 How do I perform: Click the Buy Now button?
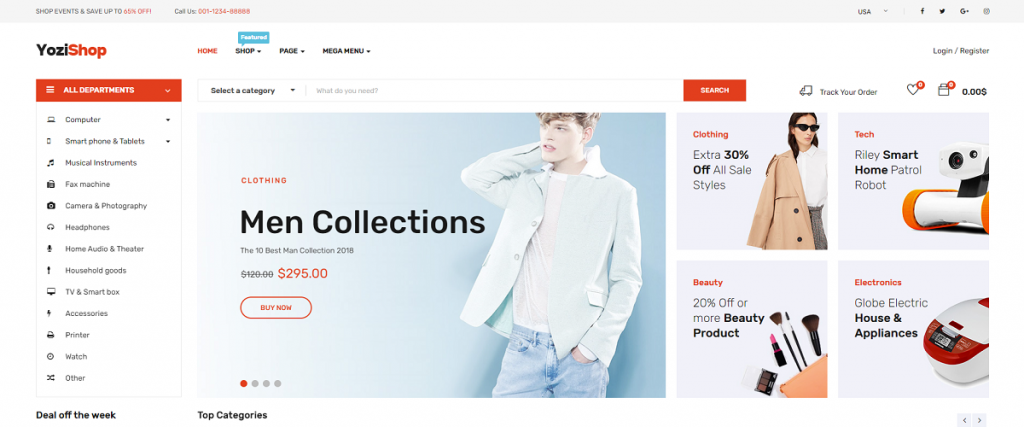click(276, 308)
